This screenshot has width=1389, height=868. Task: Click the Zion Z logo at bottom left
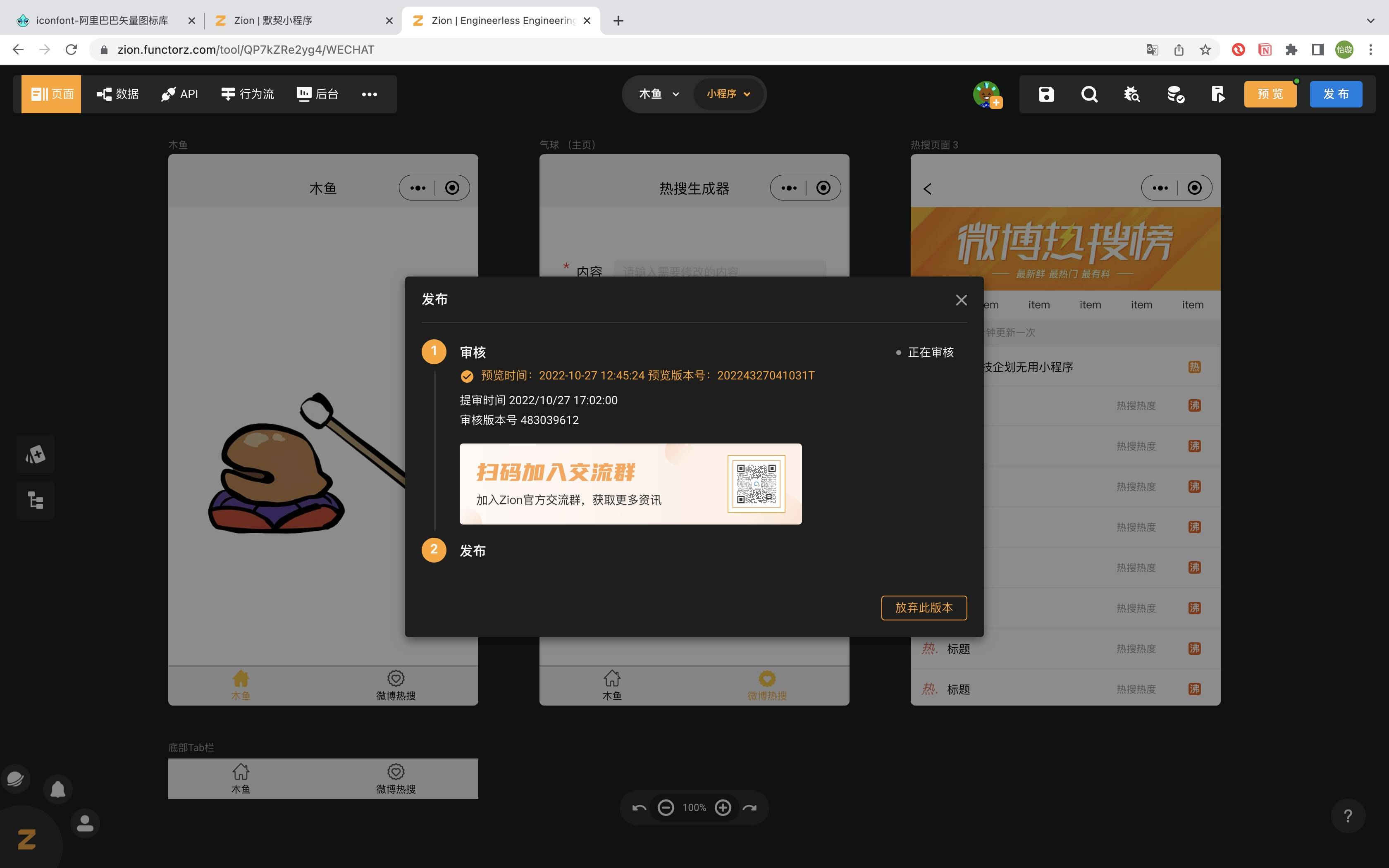(27, 840)
